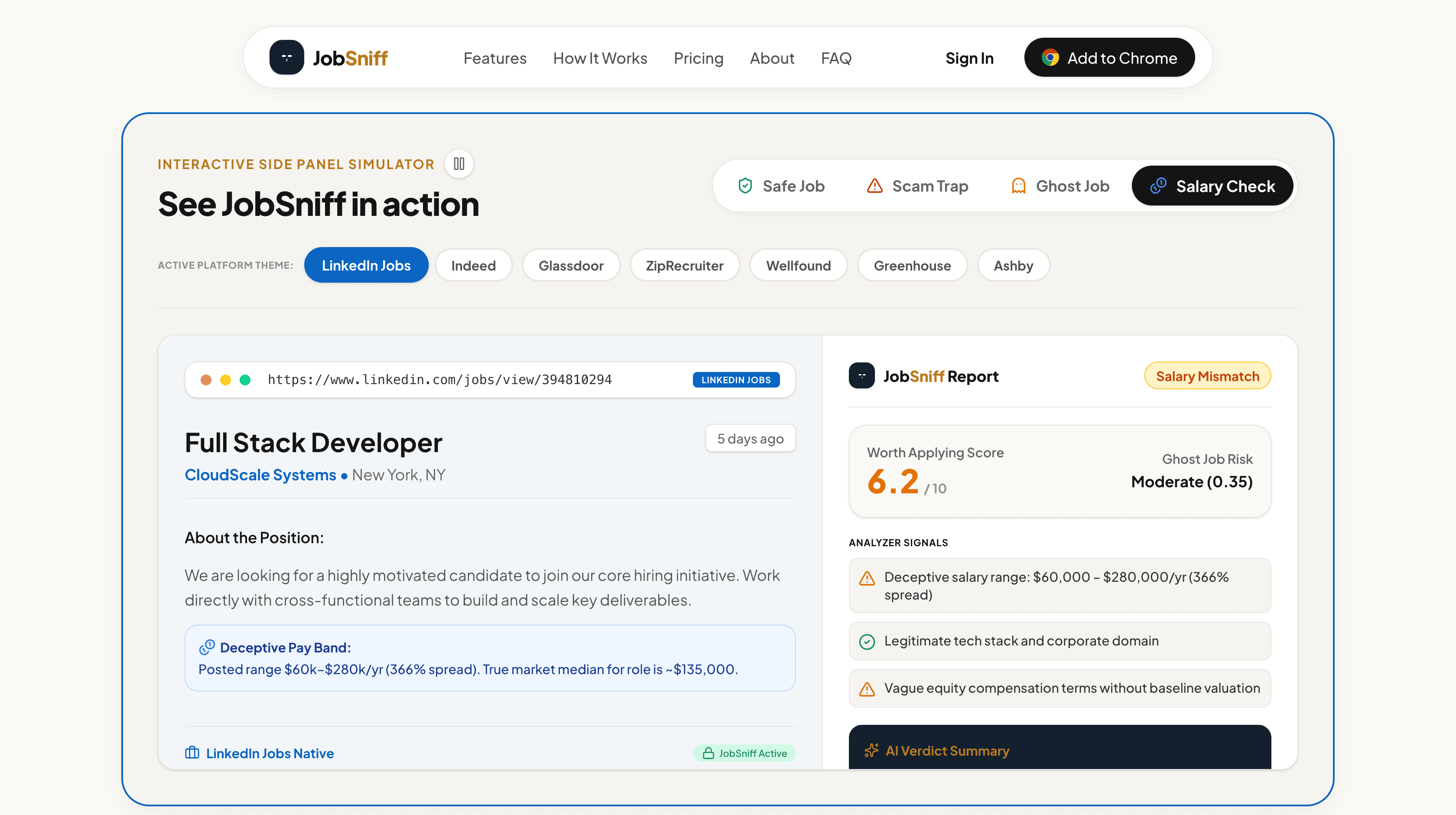This screenshot has width=1456, height=815.
Task: Open the Pricing nav item
Action: [x=698, y=58]
